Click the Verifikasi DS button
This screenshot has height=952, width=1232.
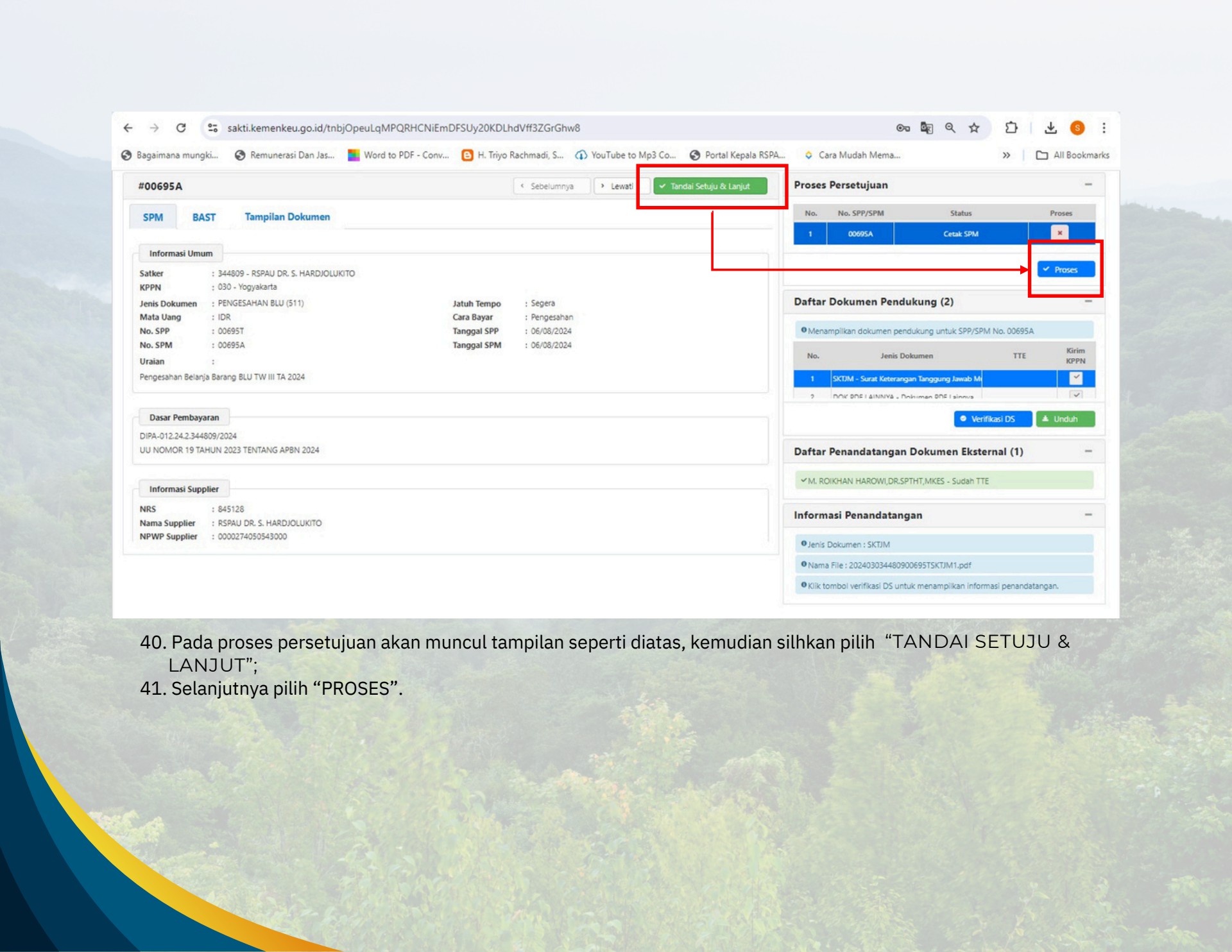(x=992, y=419)
